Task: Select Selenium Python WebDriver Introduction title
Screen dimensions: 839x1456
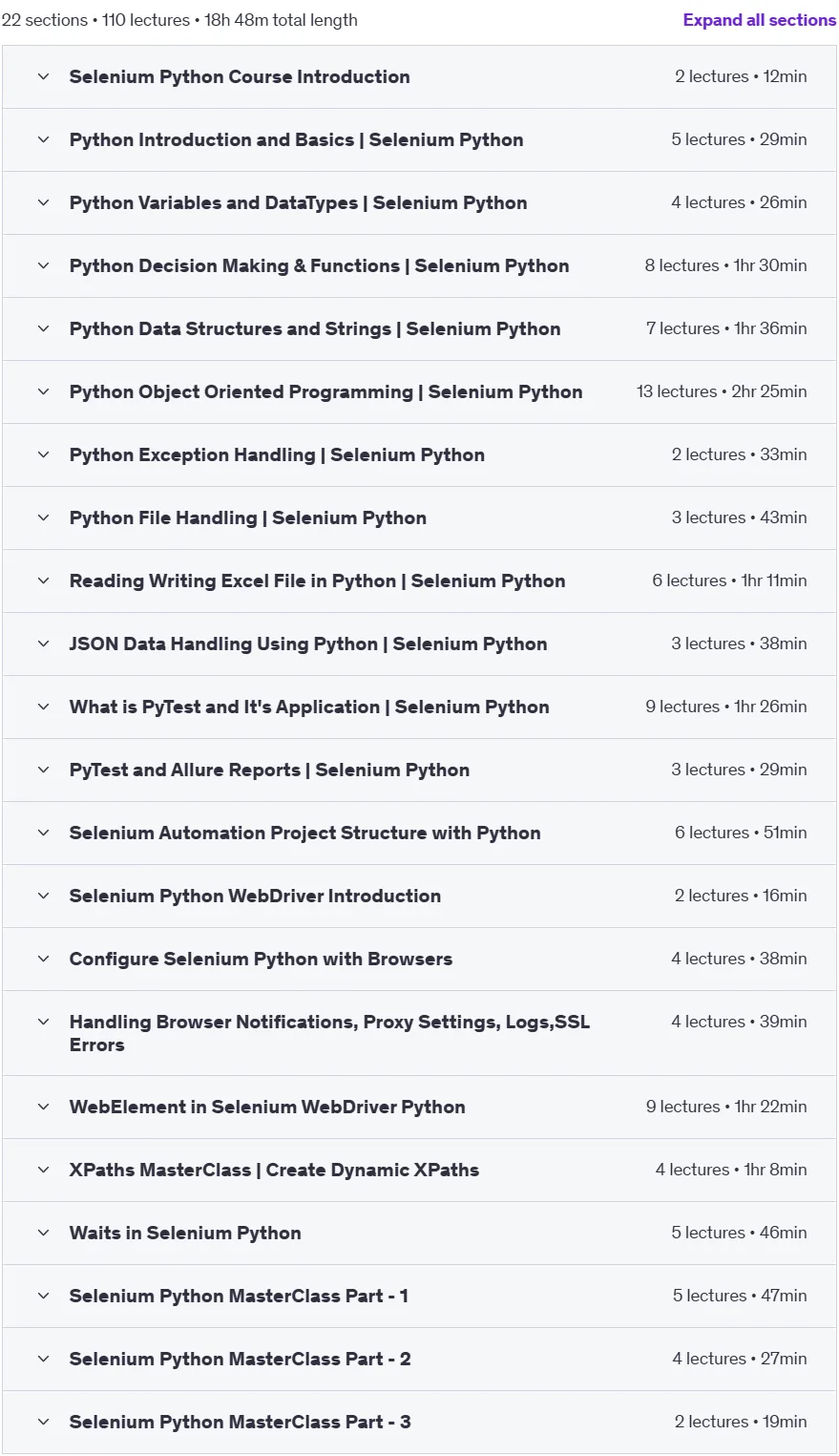Action: [x=255, y=896]
